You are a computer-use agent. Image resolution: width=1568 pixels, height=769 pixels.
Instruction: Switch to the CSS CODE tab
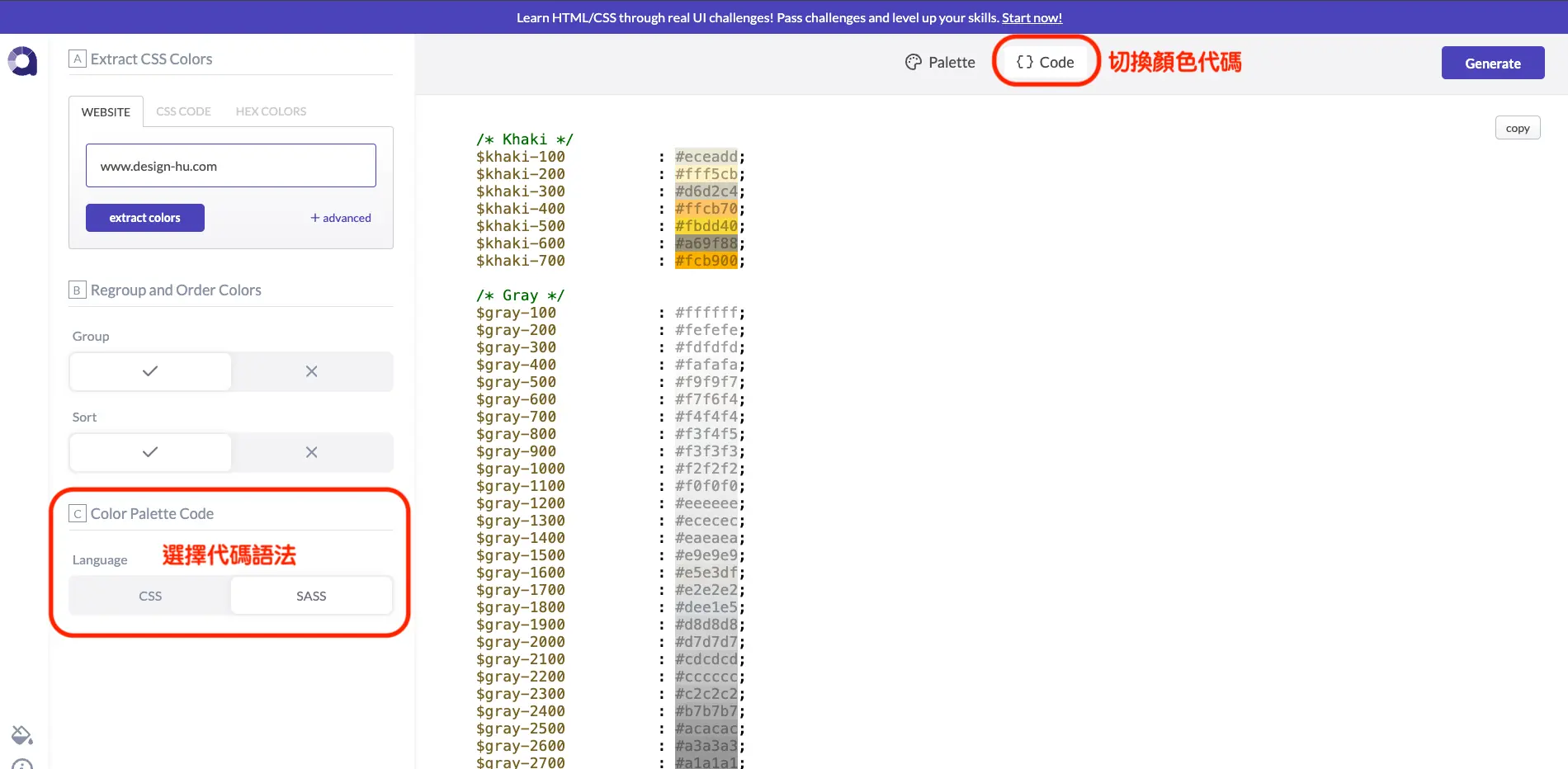183,111
